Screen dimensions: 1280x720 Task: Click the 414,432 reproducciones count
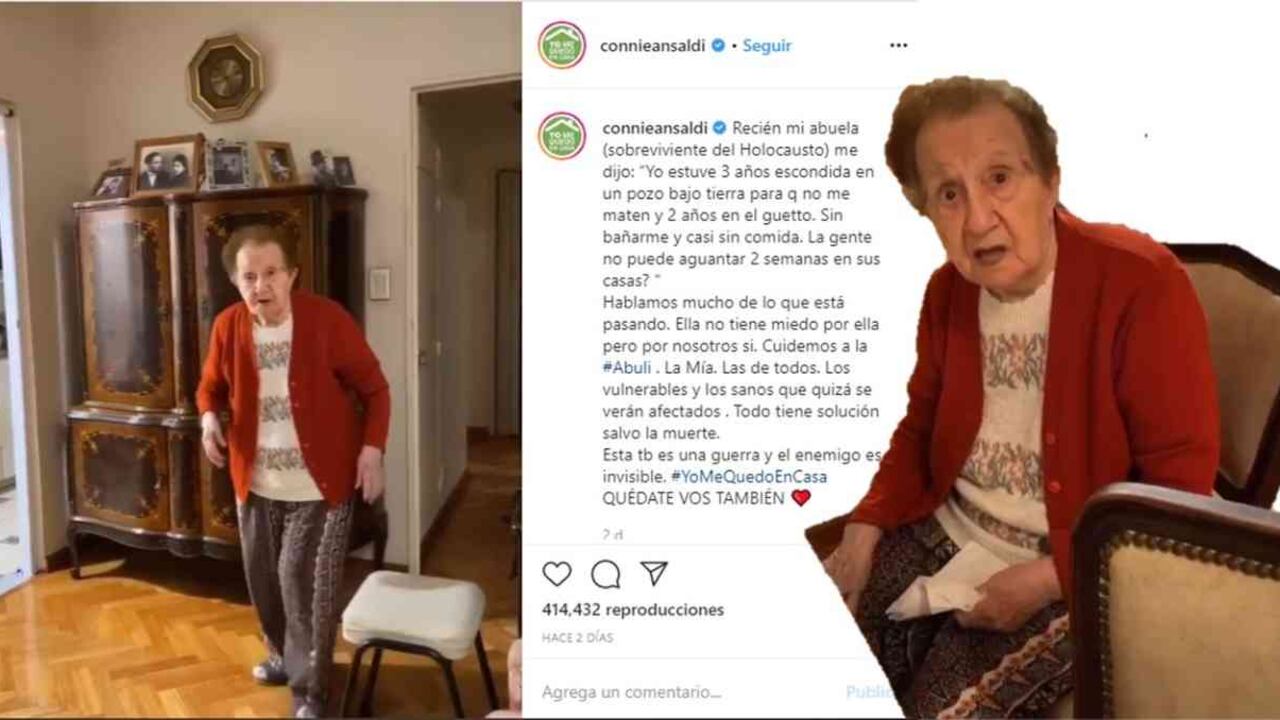pyautogui.click(x=633, y=610)
